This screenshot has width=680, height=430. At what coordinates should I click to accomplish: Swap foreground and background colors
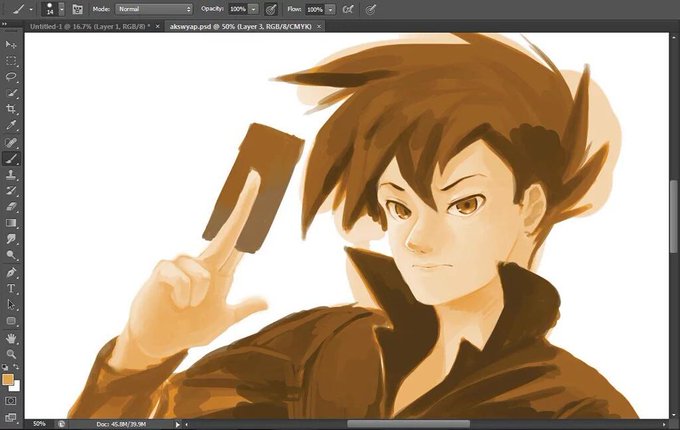coord(16,367)
